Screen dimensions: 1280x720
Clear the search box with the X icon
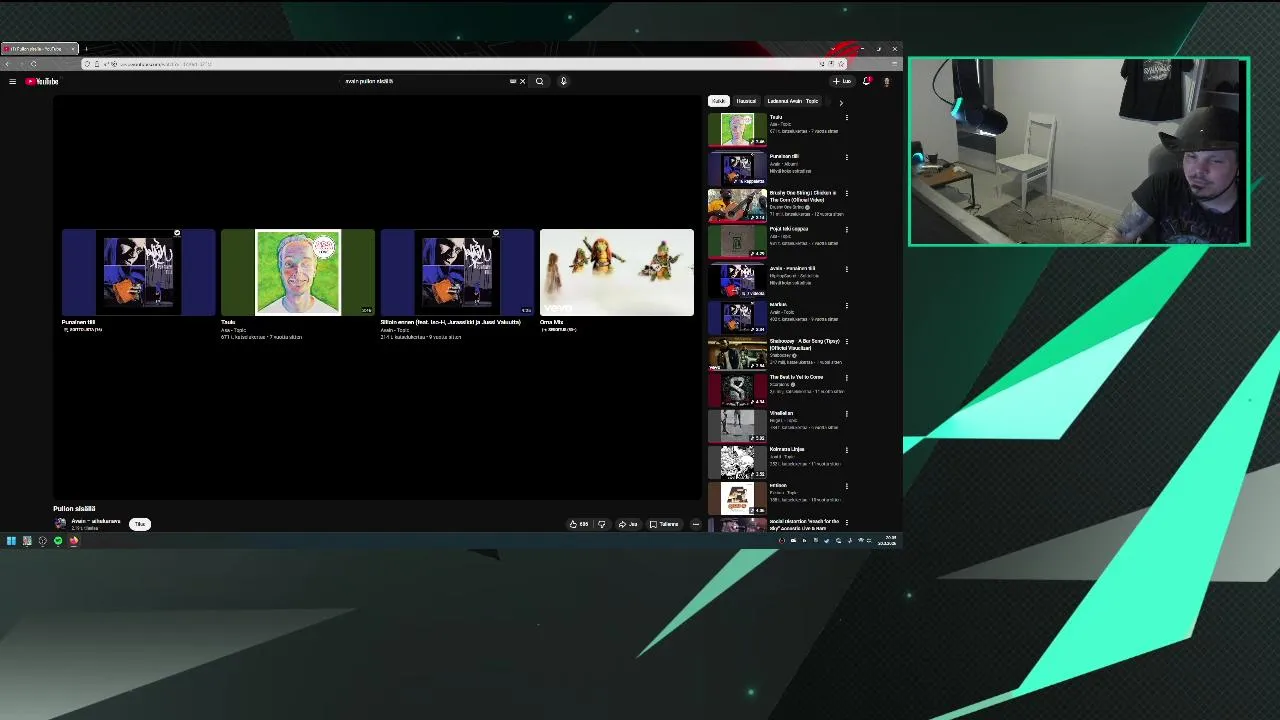[522, 81]
